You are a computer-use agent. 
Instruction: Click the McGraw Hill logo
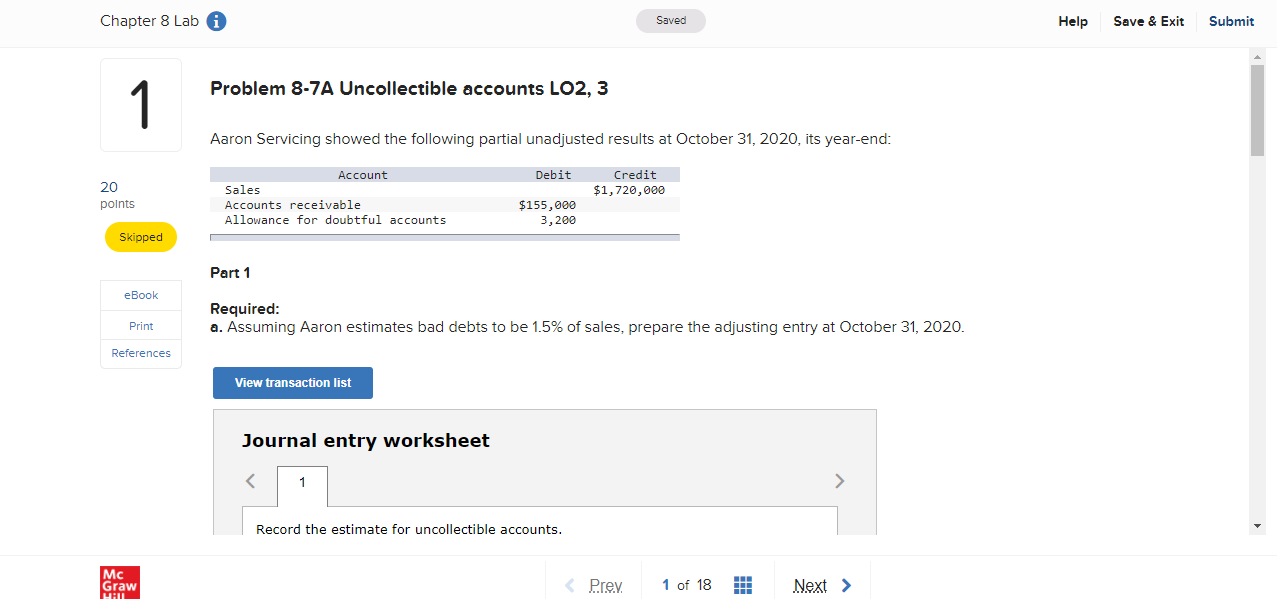(x=120, y=581)
